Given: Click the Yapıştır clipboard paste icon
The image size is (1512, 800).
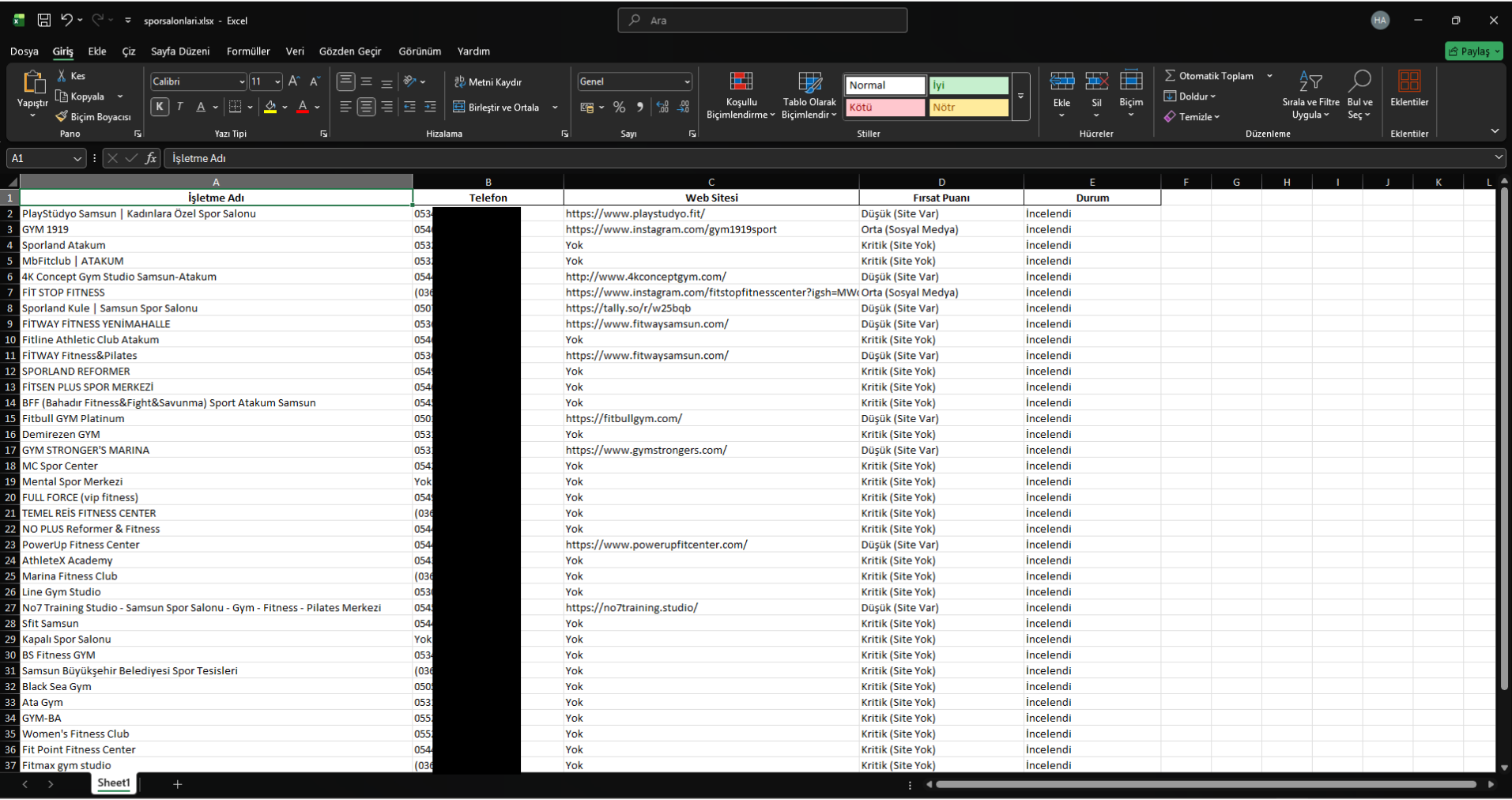Looking at the screenshot, I should tap(32, 82).
